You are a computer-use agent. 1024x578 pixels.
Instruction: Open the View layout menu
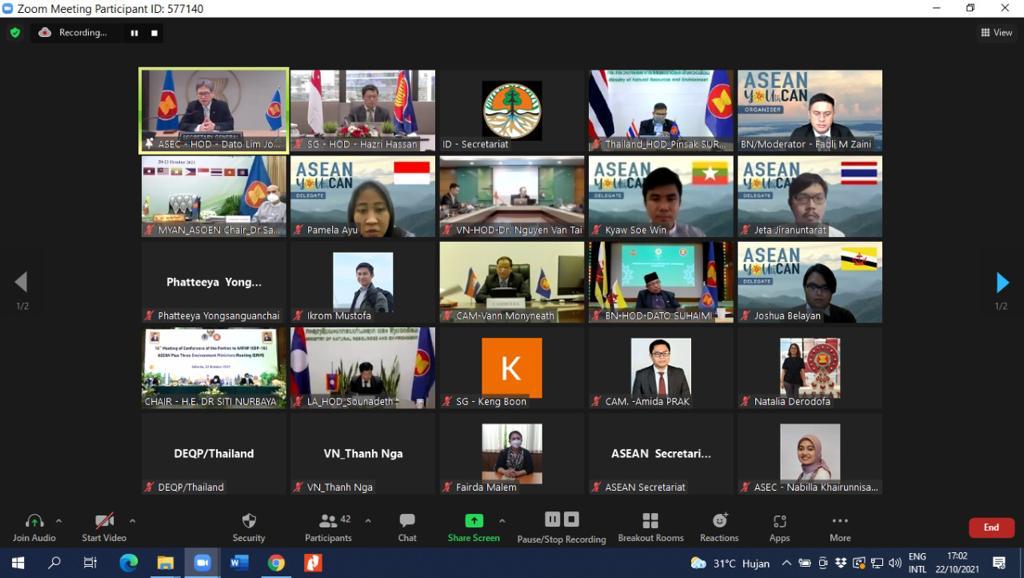[x=999, y=33]
